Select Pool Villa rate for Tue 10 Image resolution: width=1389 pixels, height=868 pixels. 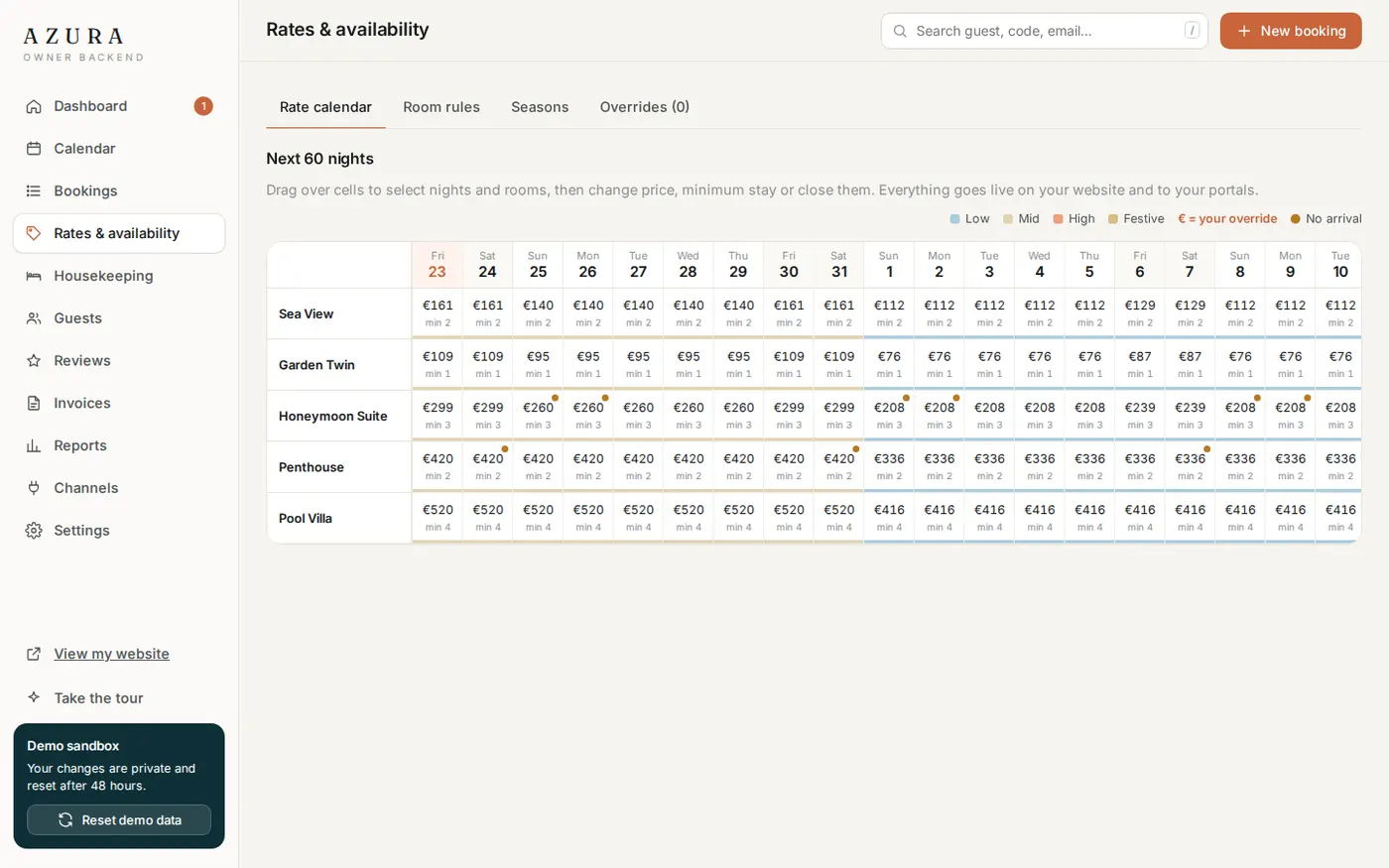click(x=1340, y=518)
